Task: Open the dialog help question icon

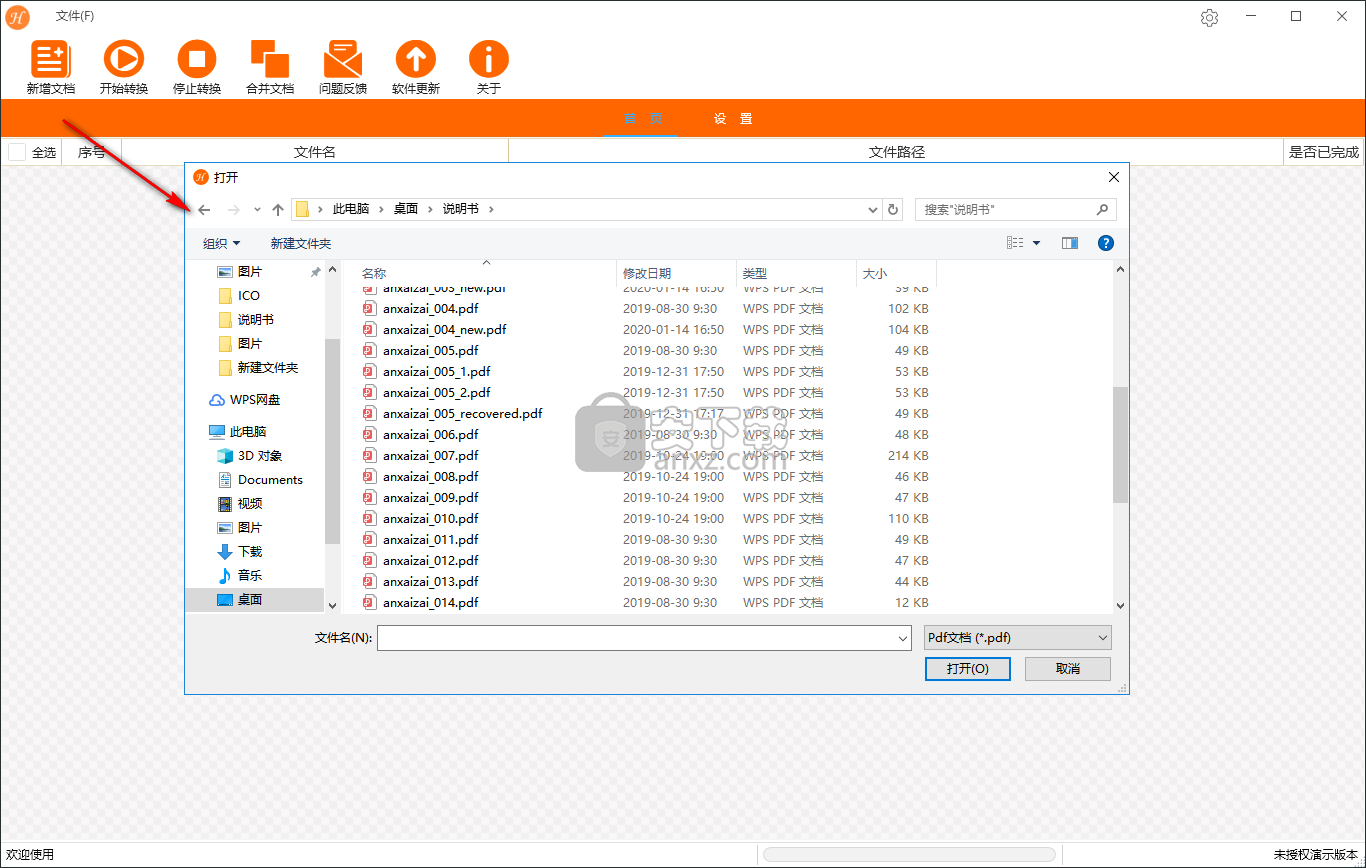Action: (1105, 243)
